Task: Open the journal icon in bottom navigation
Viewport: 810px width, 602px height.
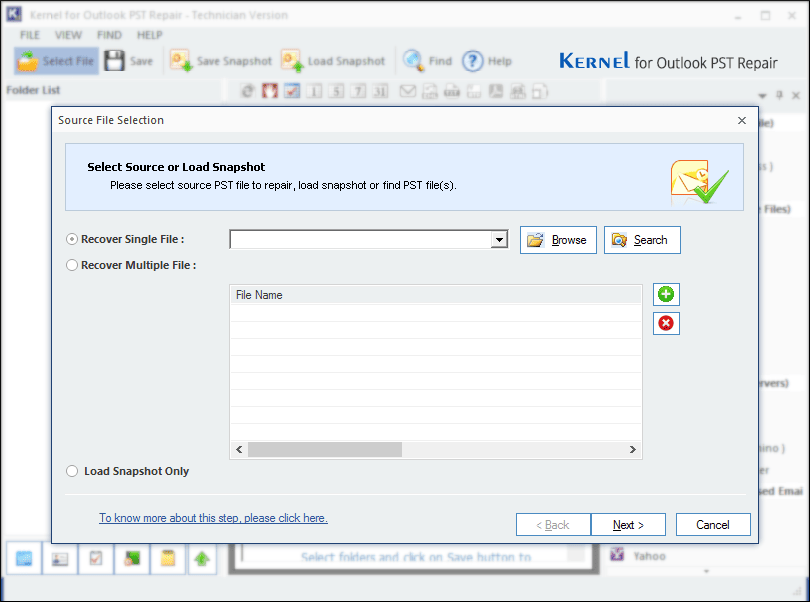Action: click(x=132, y=558)
